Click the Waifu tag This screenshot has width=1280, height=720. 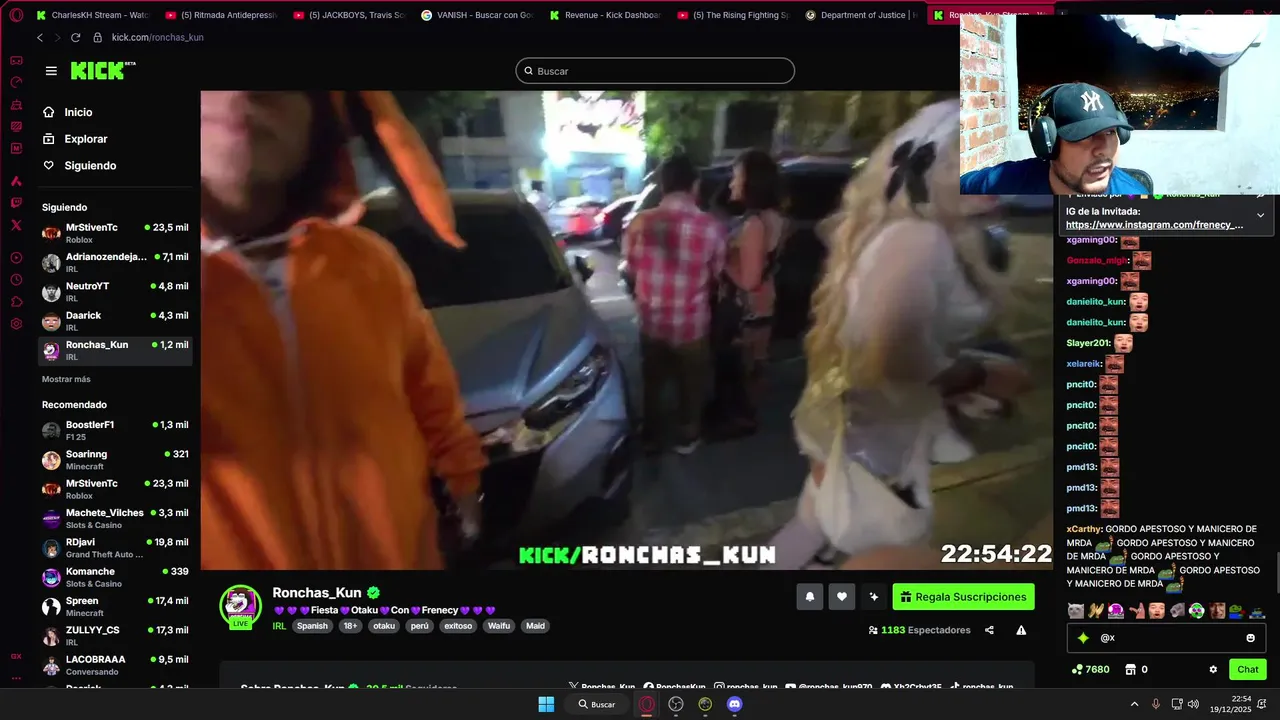tap(499, 626)
